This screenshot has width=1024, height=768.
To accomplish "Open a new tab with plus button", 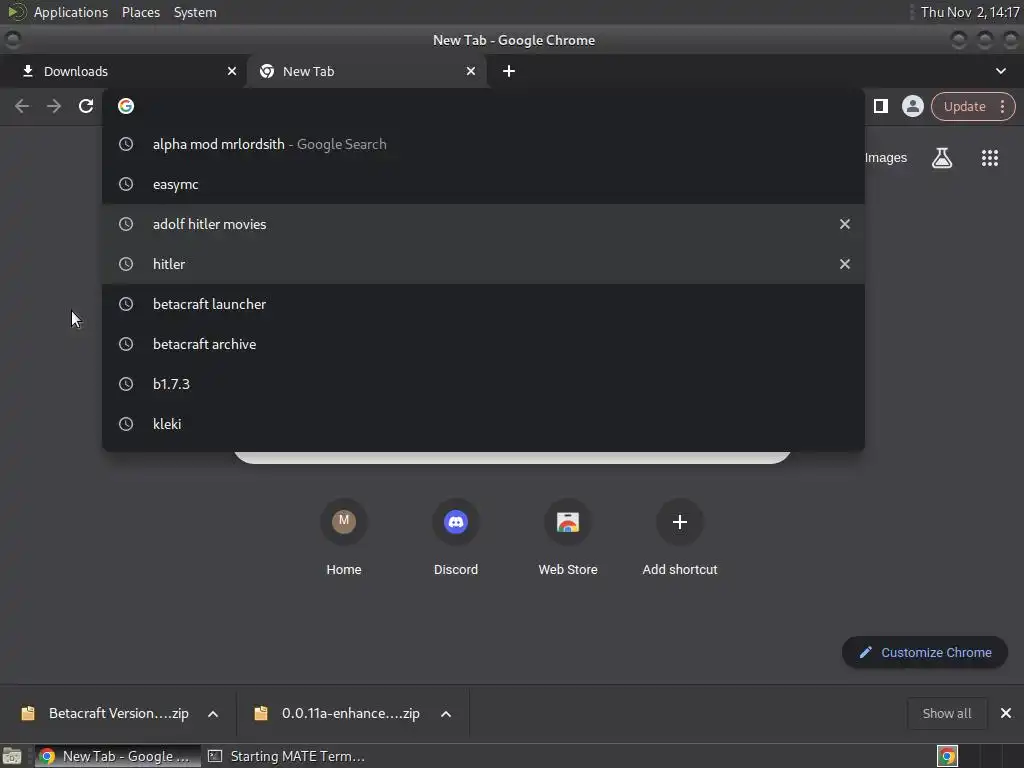I will 509,71.
